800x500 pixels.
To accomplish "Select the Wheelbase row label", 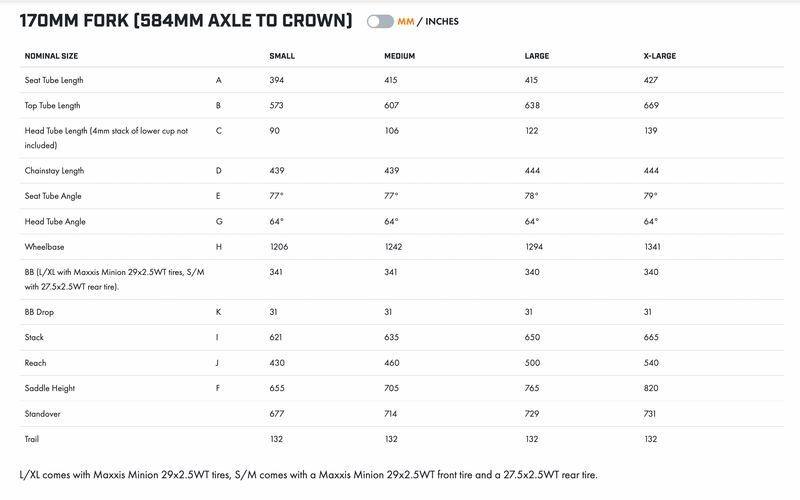I will pos(46,246).
